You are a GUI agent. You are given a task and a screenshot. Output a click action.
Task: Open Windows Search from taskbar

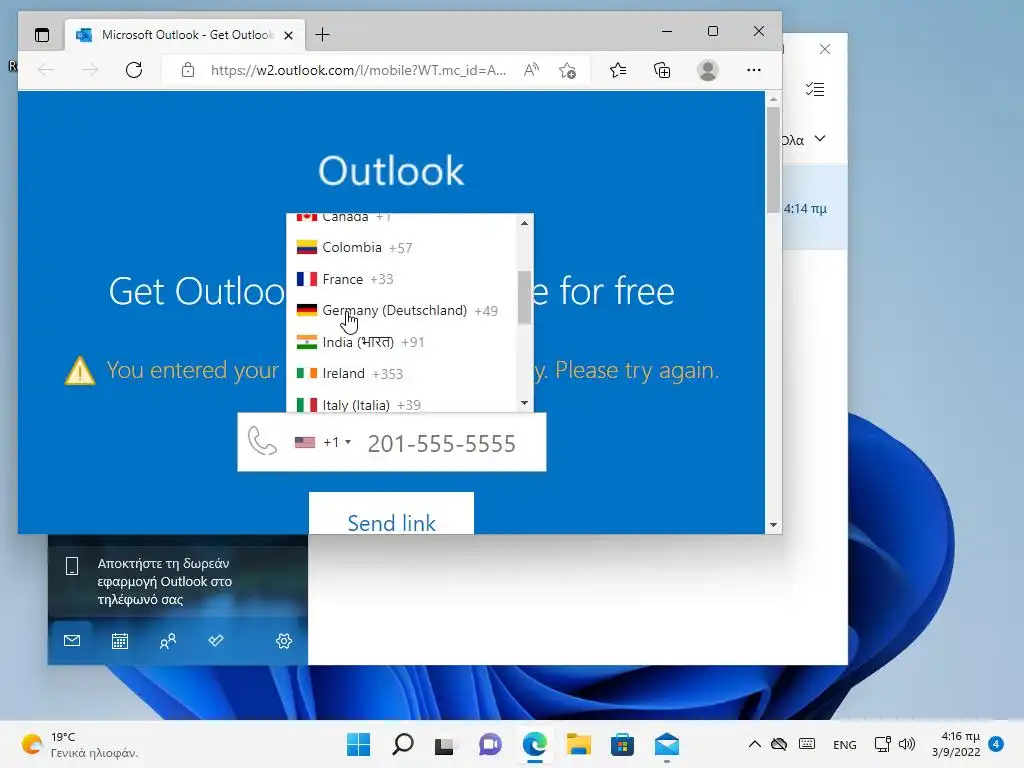(x=403, y=744)
